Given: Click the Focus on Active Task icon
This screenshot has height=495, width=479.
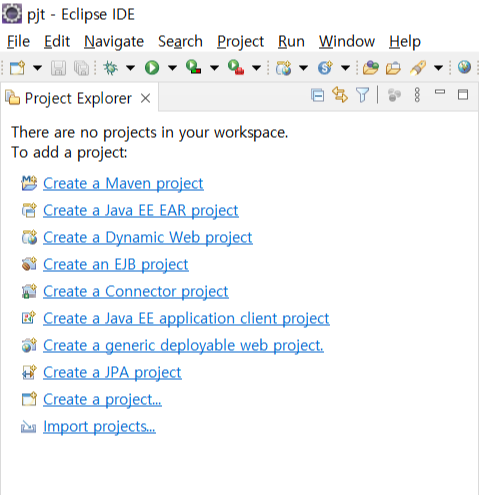Looking at the screenshot, I should (x=394, y=95).
